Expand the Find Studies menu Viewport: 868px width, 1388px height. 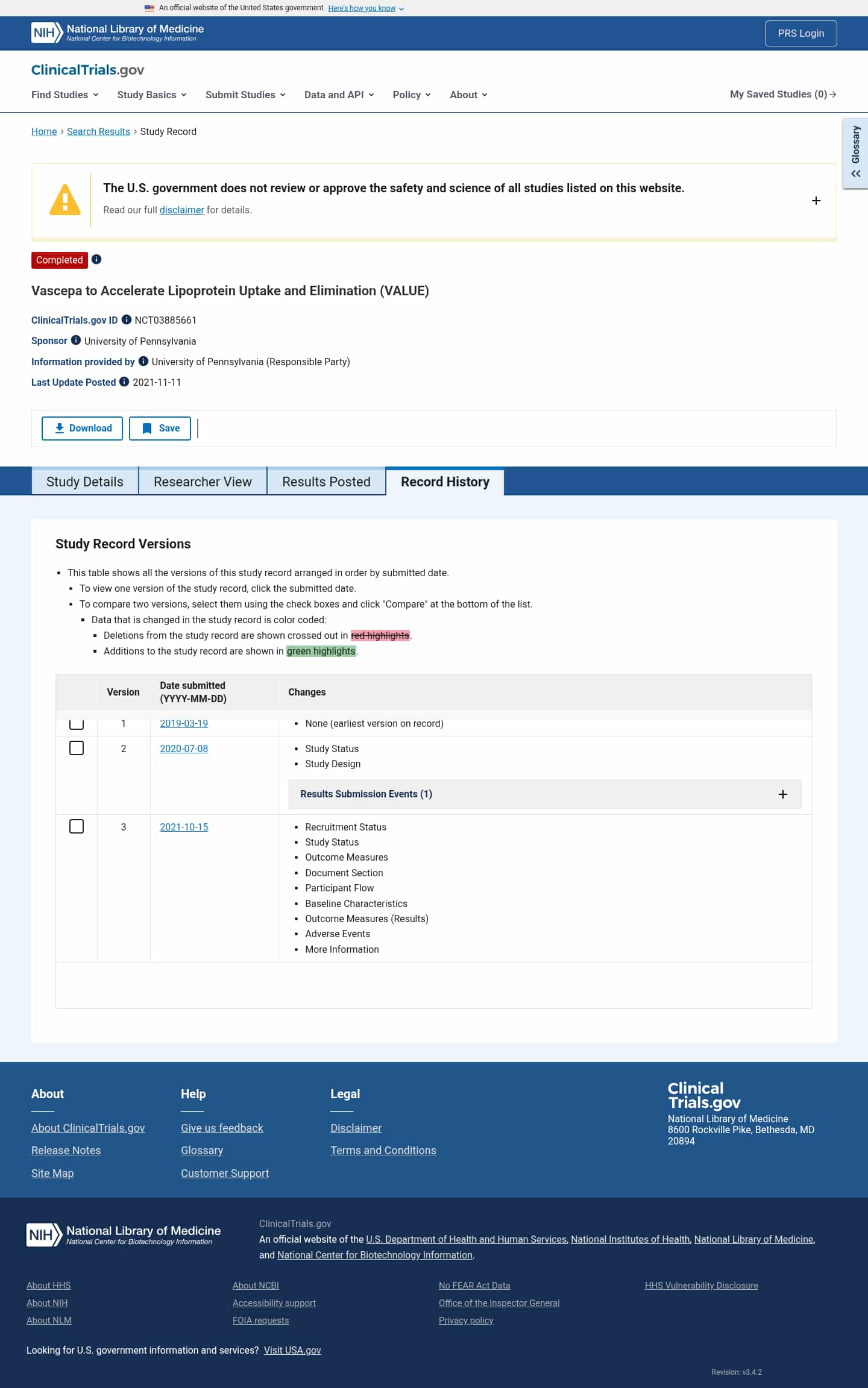65,95
